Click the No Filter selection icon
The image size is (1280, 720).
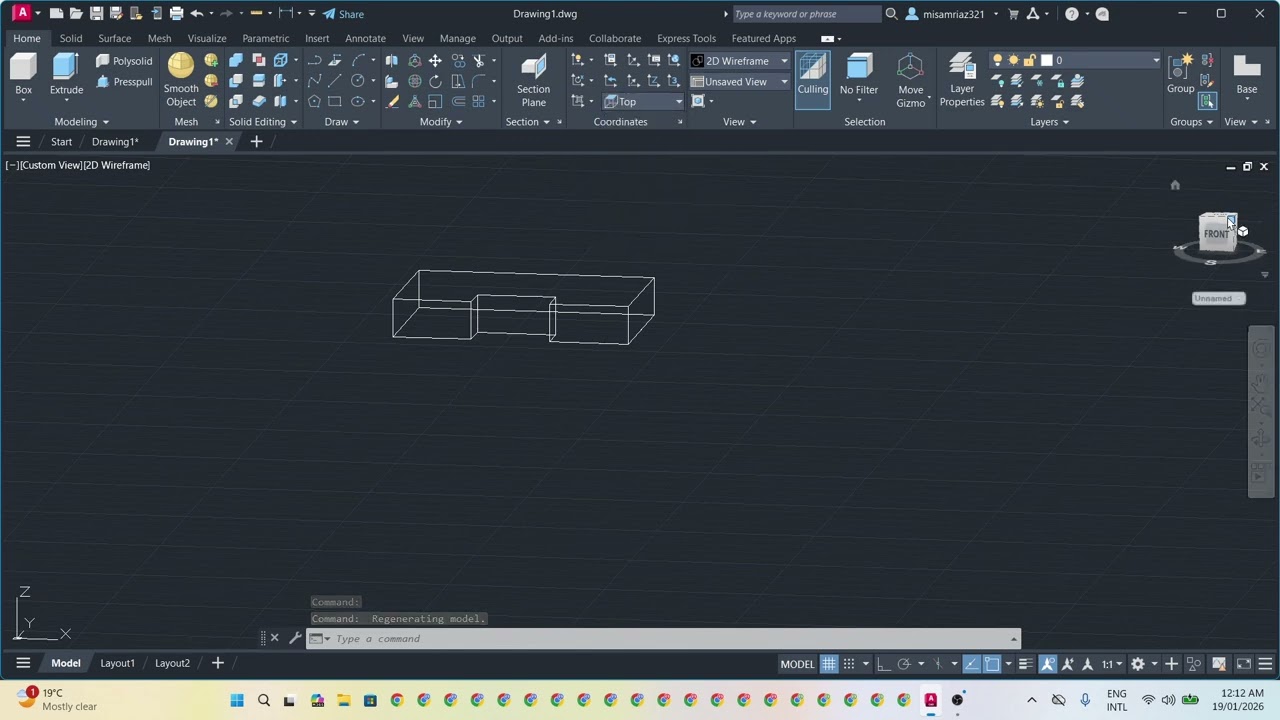click(859, 75)
